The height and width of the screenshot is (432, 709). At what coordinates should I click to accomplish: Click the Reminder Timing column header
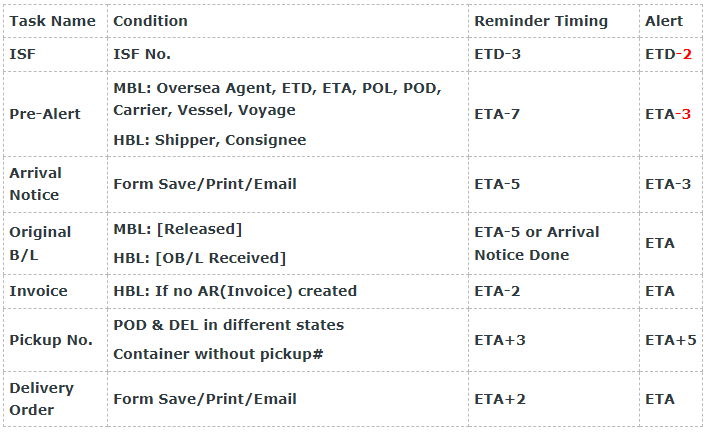(x=540, y=21)
